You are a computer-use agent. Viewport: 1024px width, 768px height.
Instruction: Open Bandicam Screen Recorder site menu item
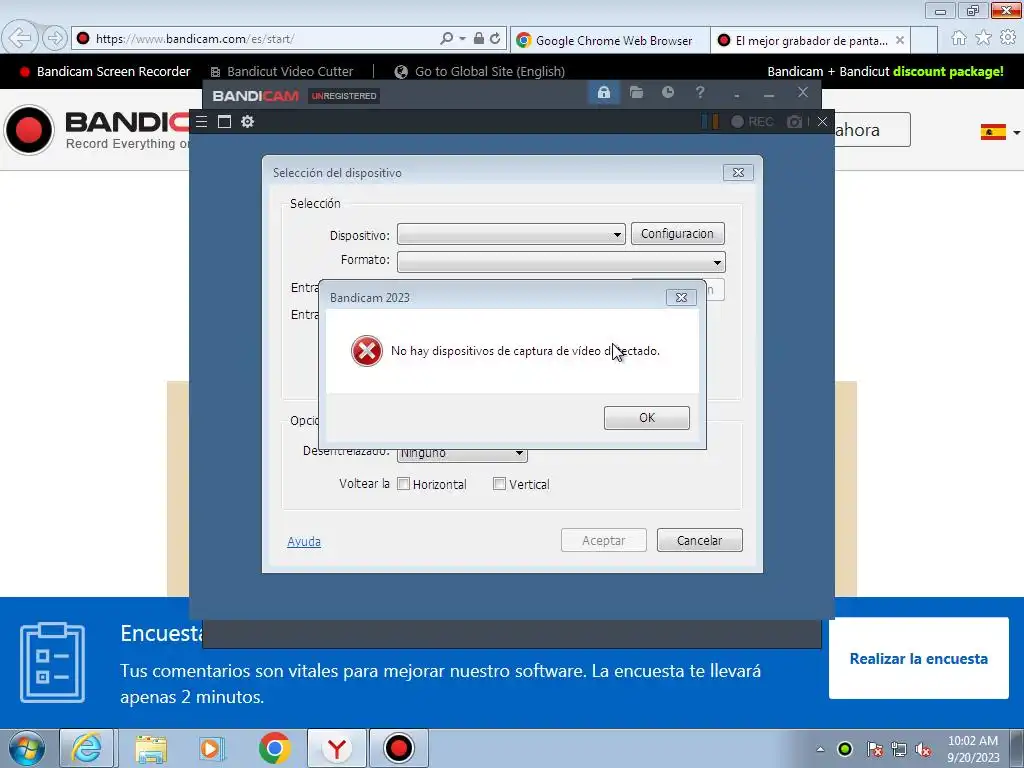click(105, 72)
